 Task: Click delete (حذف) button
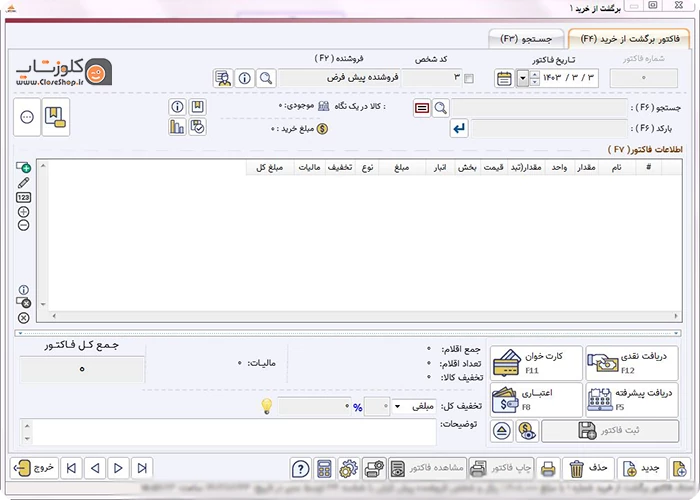click(588, 469)
